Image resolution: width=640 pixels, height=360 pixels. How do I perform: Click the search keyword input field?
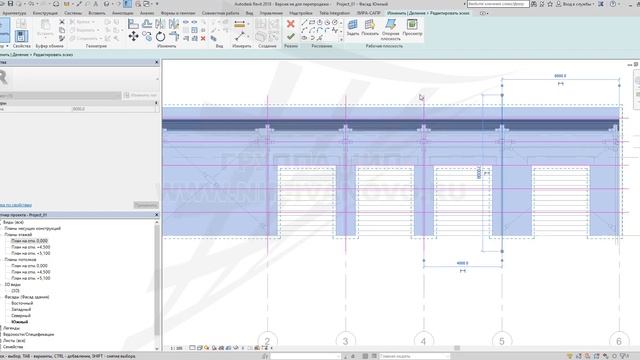click(498, 4)
